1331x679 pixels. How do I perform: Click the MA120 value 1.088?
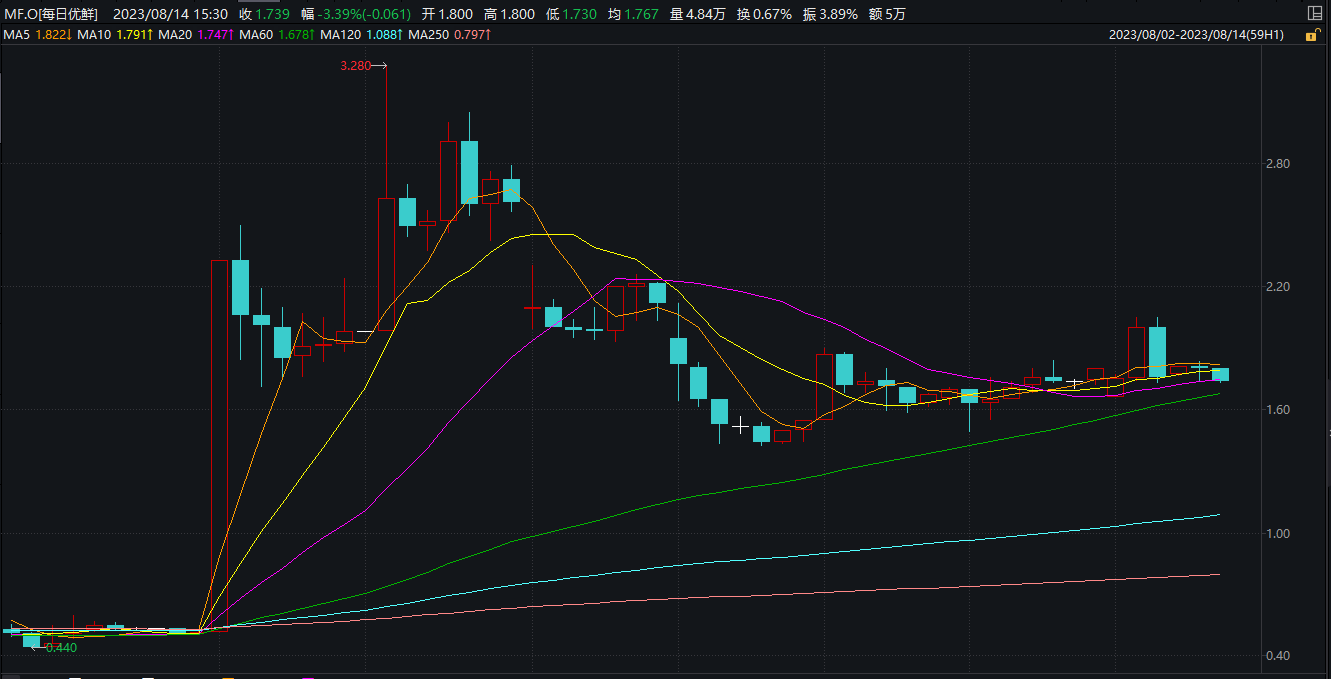380,35
